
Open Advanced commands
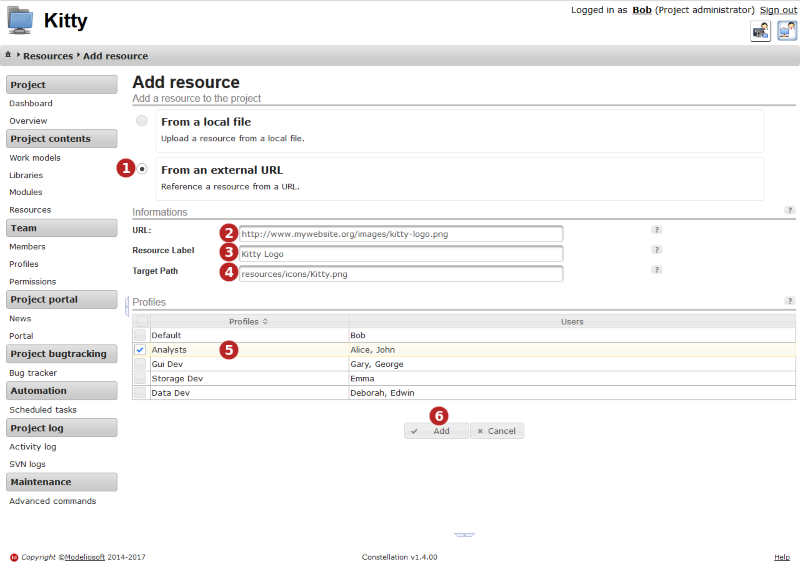pos(53,501)
